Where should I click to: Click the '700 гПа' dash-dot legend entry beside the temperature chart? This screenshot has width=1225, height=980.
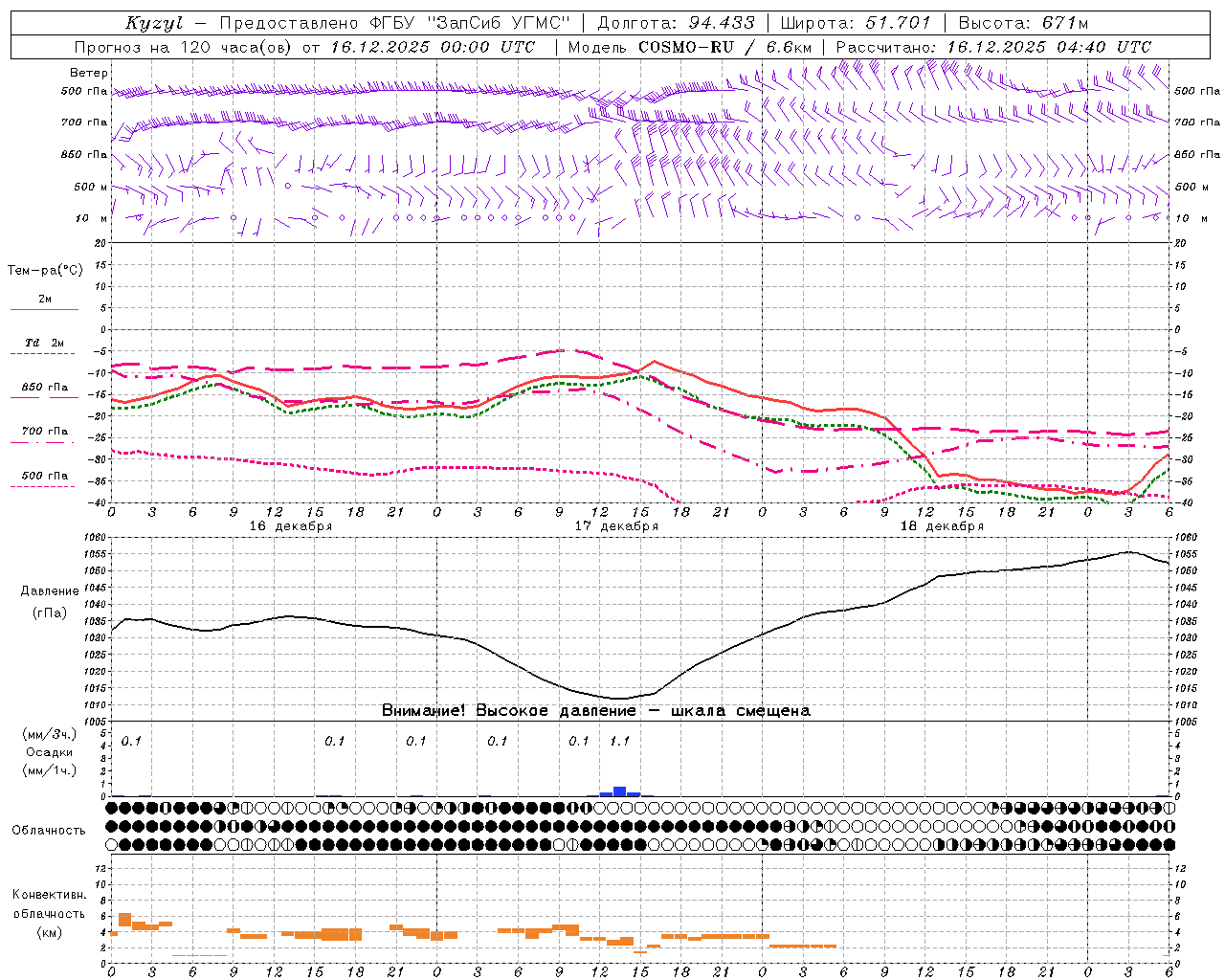[x=44, y=431]
